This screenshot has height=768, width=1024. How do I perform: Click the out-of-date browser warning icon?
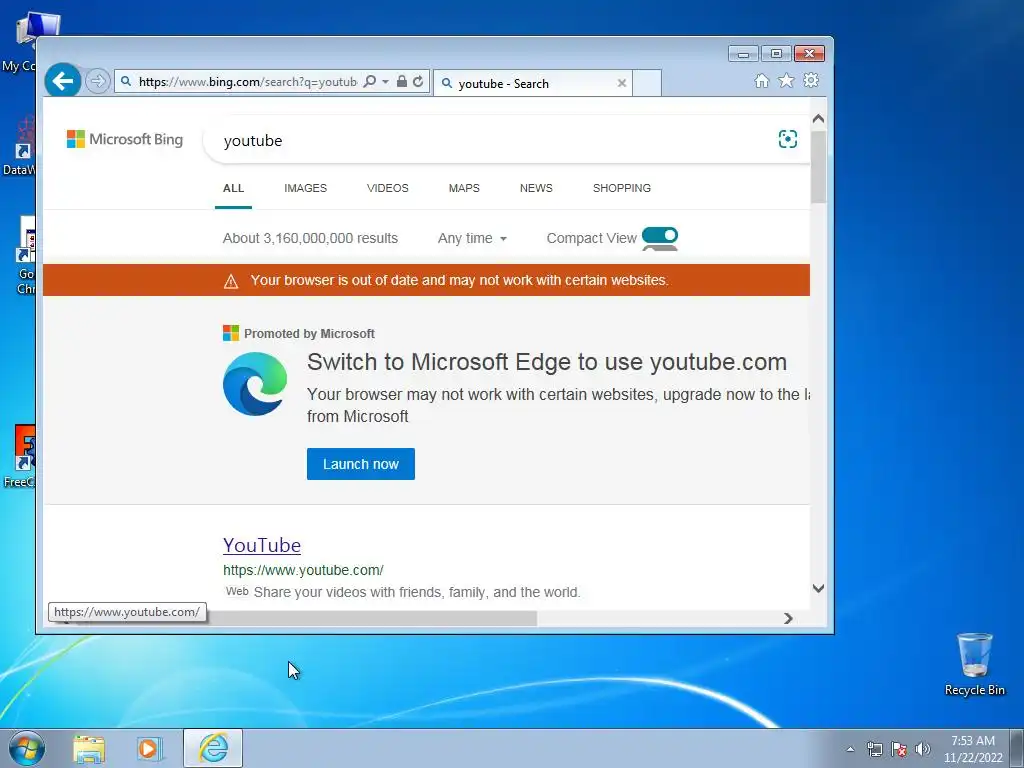click(x=231, y=281)
